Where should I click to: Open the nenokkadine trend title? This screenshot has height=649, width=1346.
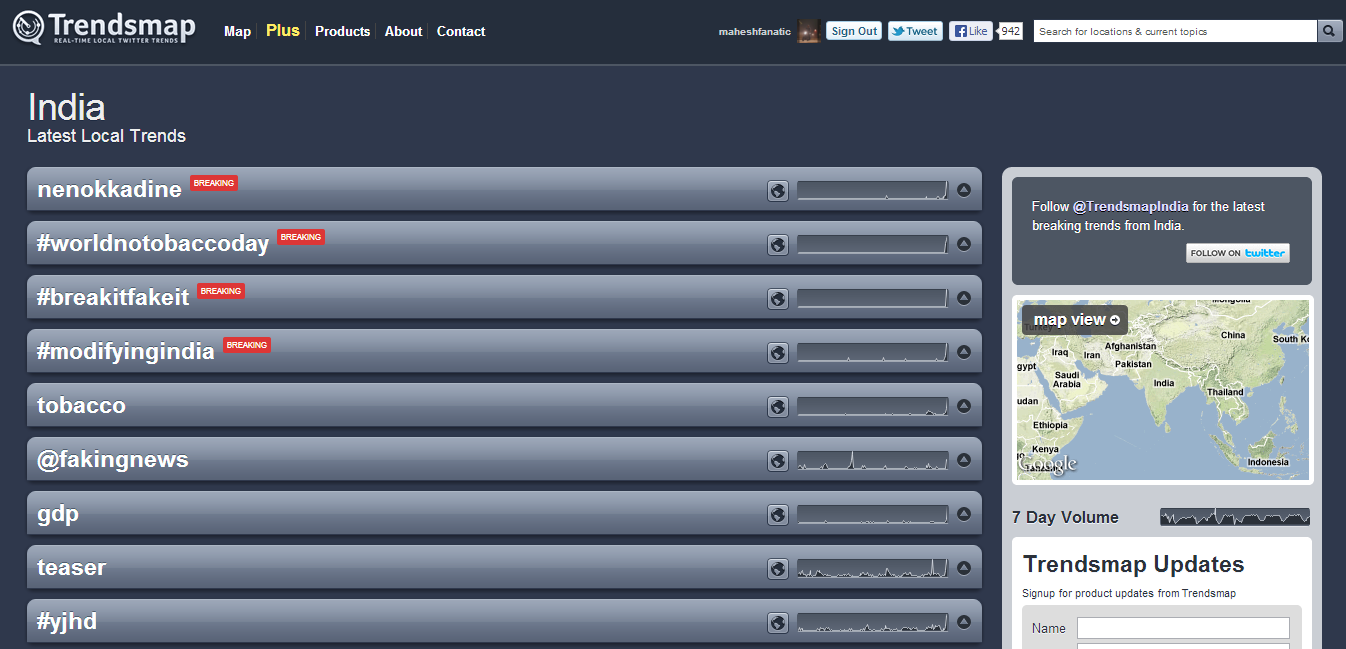click(110, 189)
